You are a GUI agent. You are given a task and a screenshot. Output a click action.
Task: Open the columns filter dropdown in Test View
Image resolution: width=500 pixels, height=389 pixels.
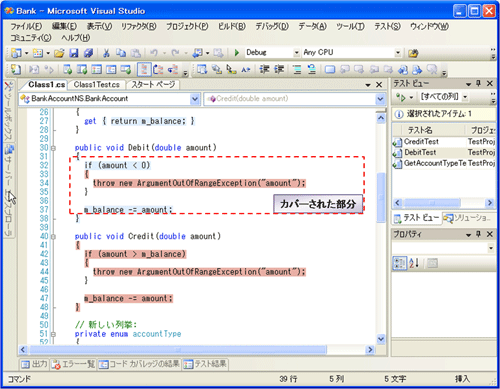coord(465,97)
